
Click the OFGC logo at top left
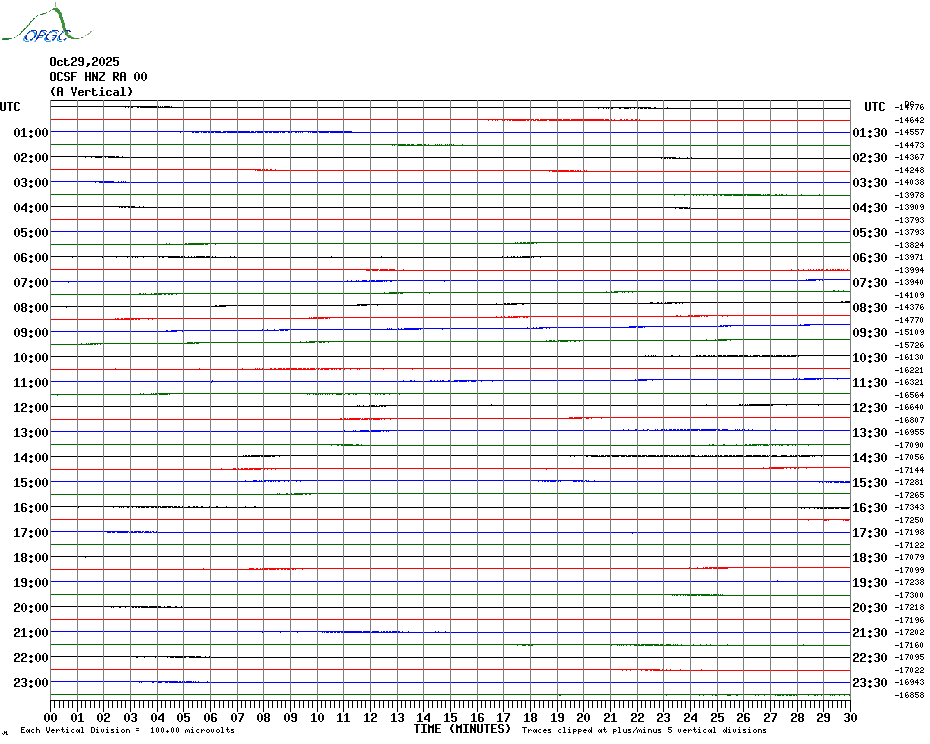click(x=47, y=24)
